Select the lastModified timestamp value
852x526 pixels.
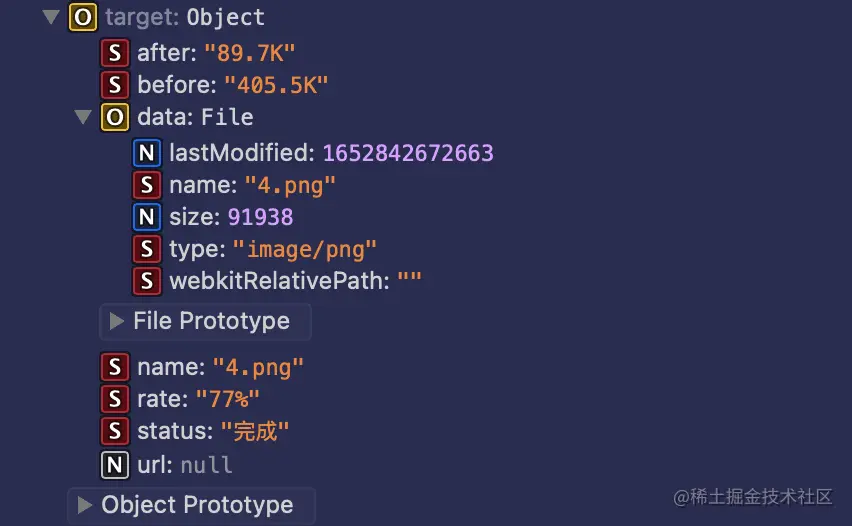click(406, 153)
